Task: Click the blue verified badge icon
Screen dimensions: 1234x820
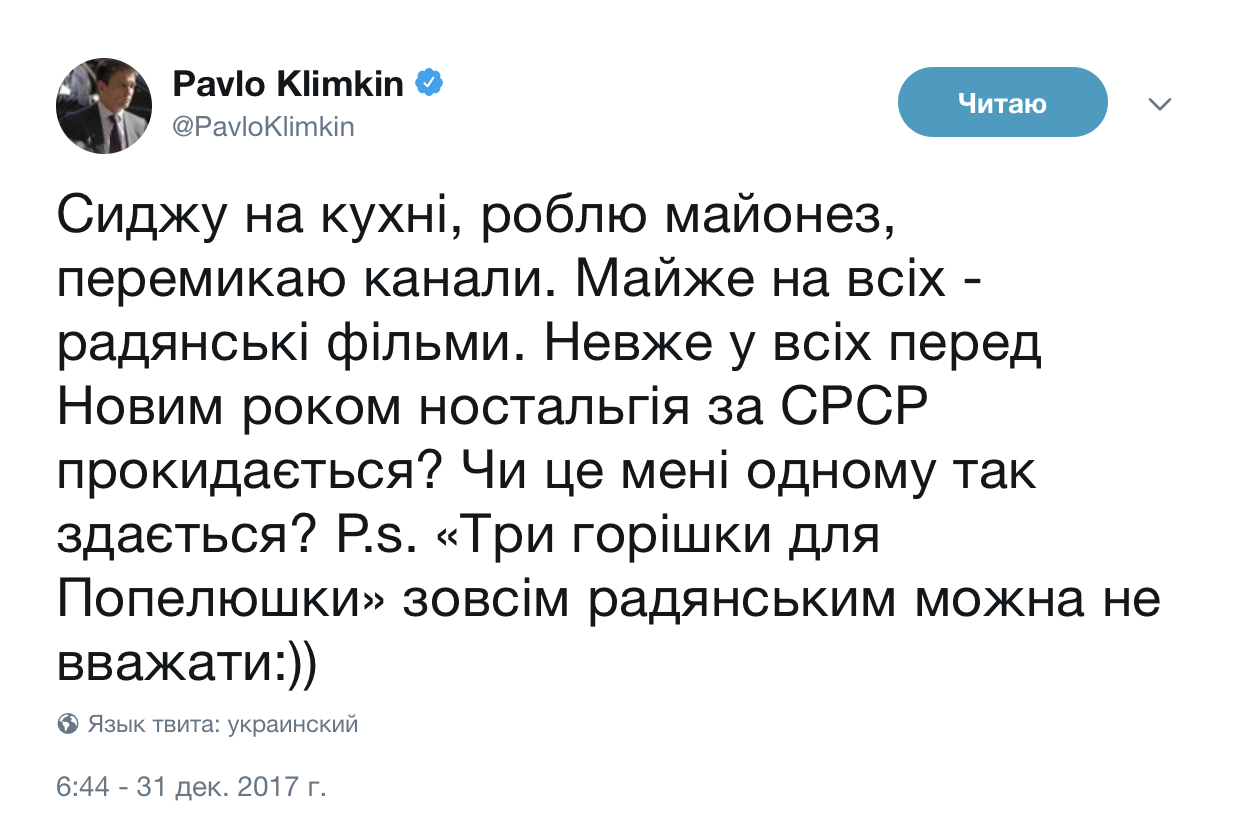Action: click(x=429, y=84)
